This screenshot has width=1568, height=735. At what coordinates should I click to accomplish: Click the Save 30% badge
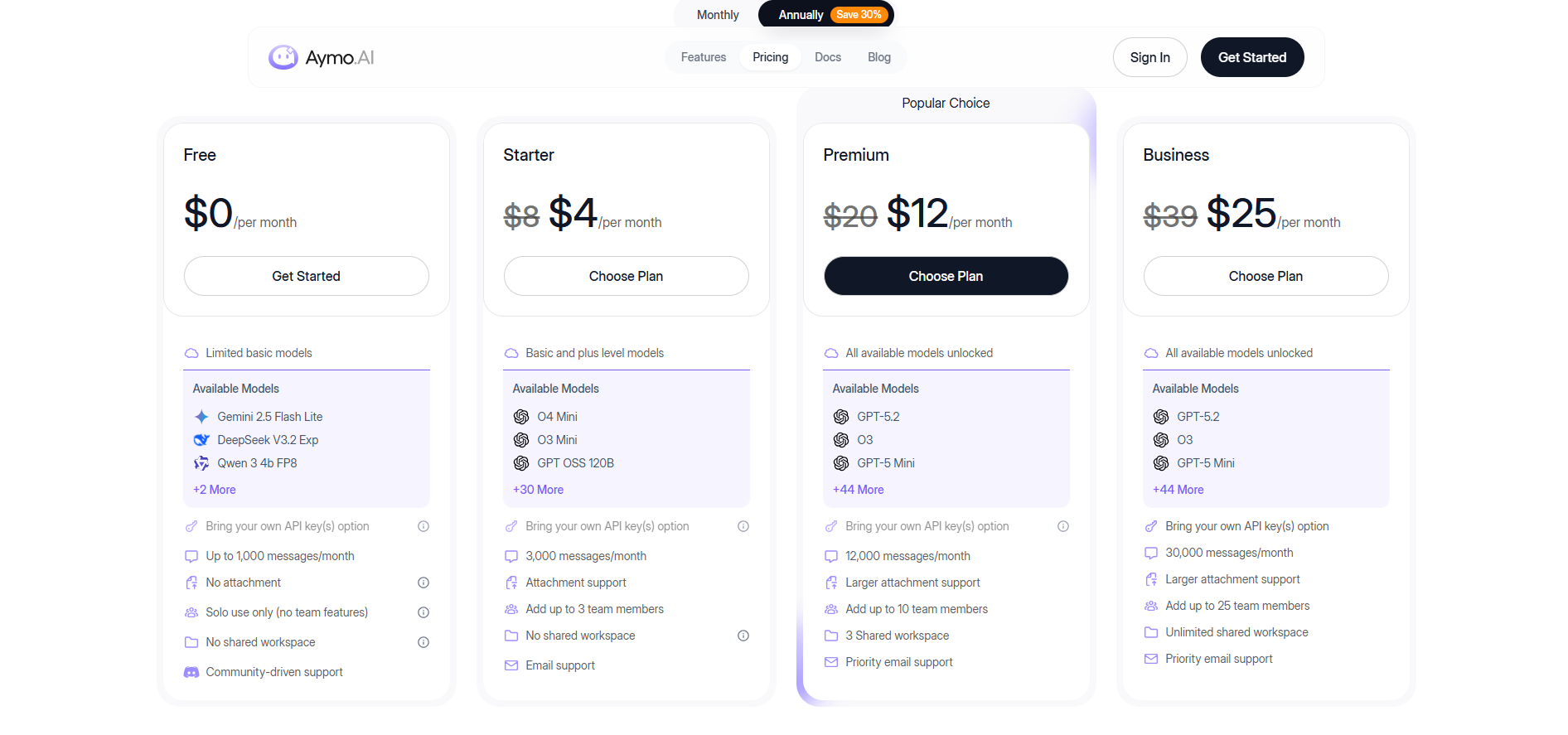tap(859, 14)
